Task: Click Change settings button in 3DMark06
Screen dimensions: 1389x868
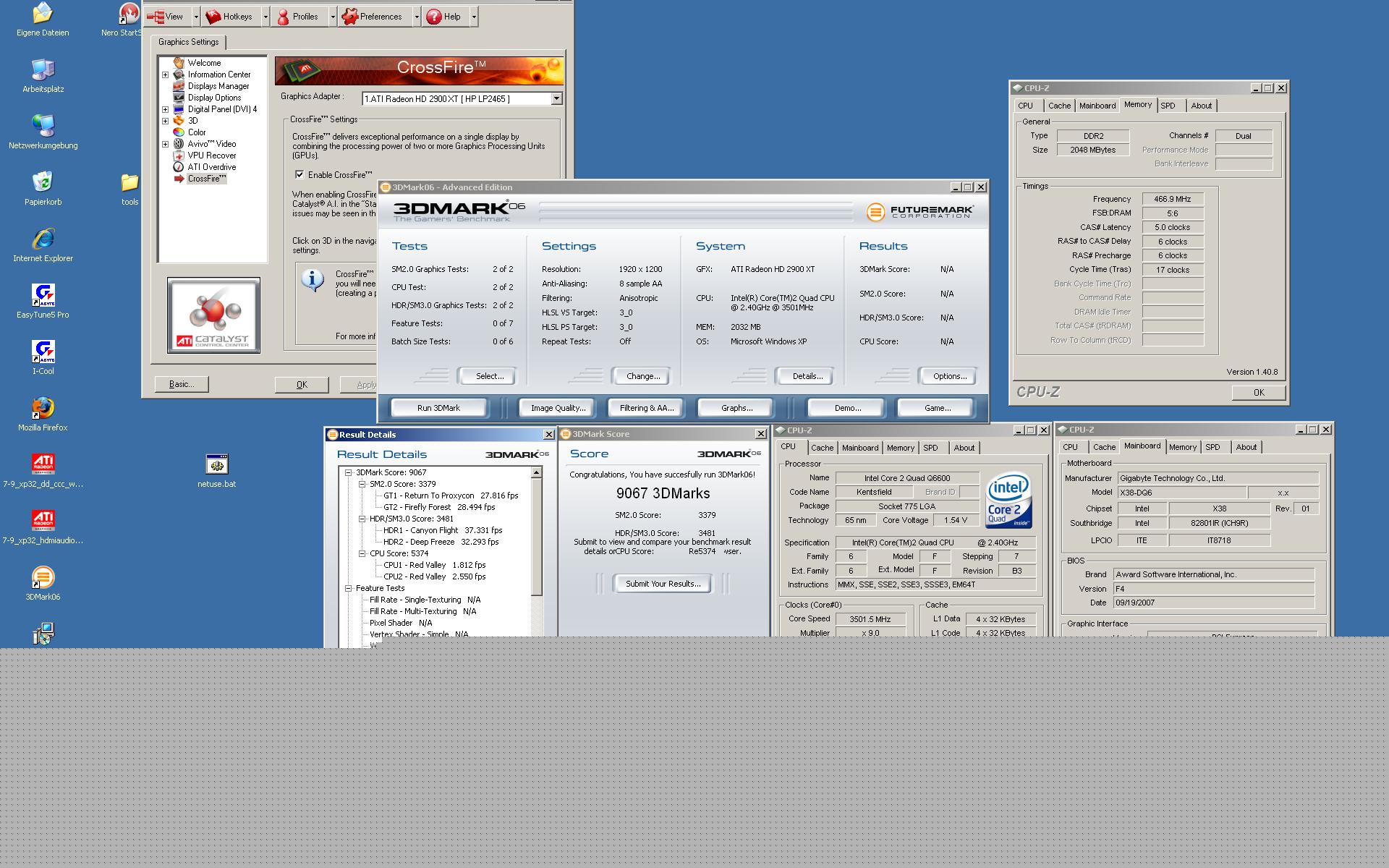Action: 642,376
